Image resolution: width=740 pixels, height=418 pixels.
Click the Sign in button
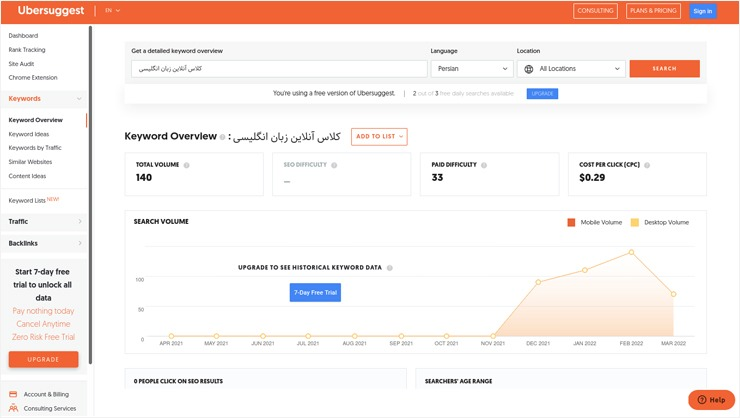click(703, 11)
